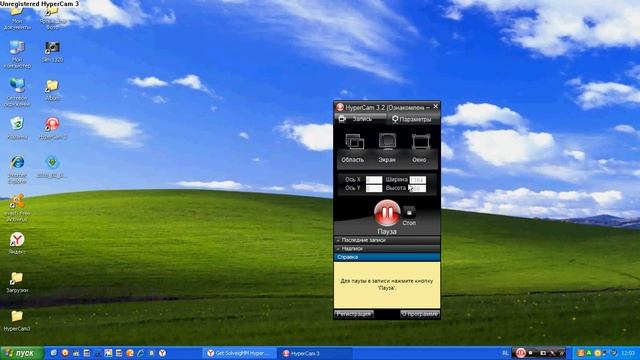Click the Ось X input field
This screenshot has width=640, height=360.
[x=373, y=180]
